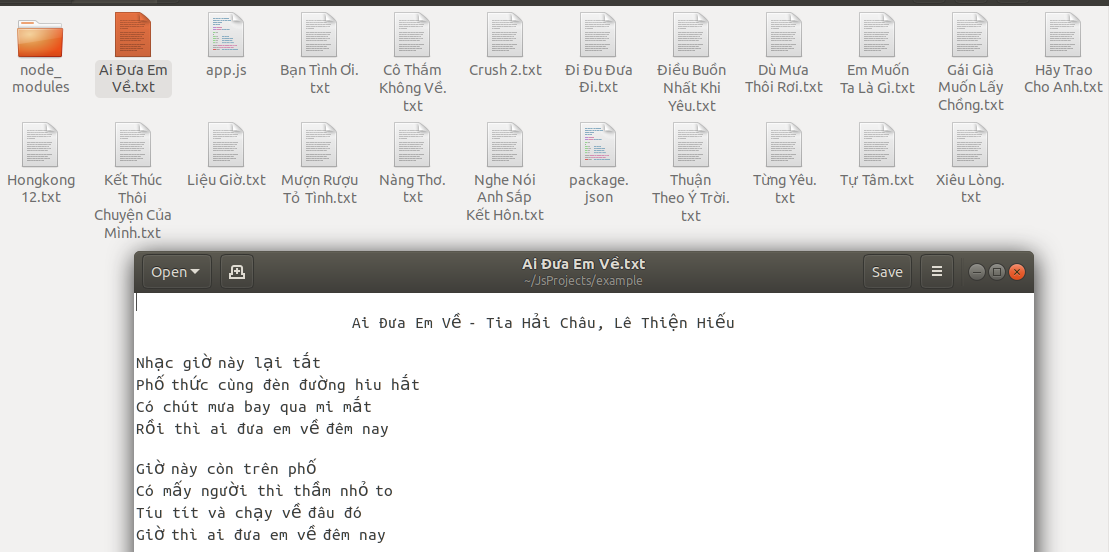Minimize the text editor window
The width and height of the screenshot is (1109, 552).
click(x=977, y=272)
